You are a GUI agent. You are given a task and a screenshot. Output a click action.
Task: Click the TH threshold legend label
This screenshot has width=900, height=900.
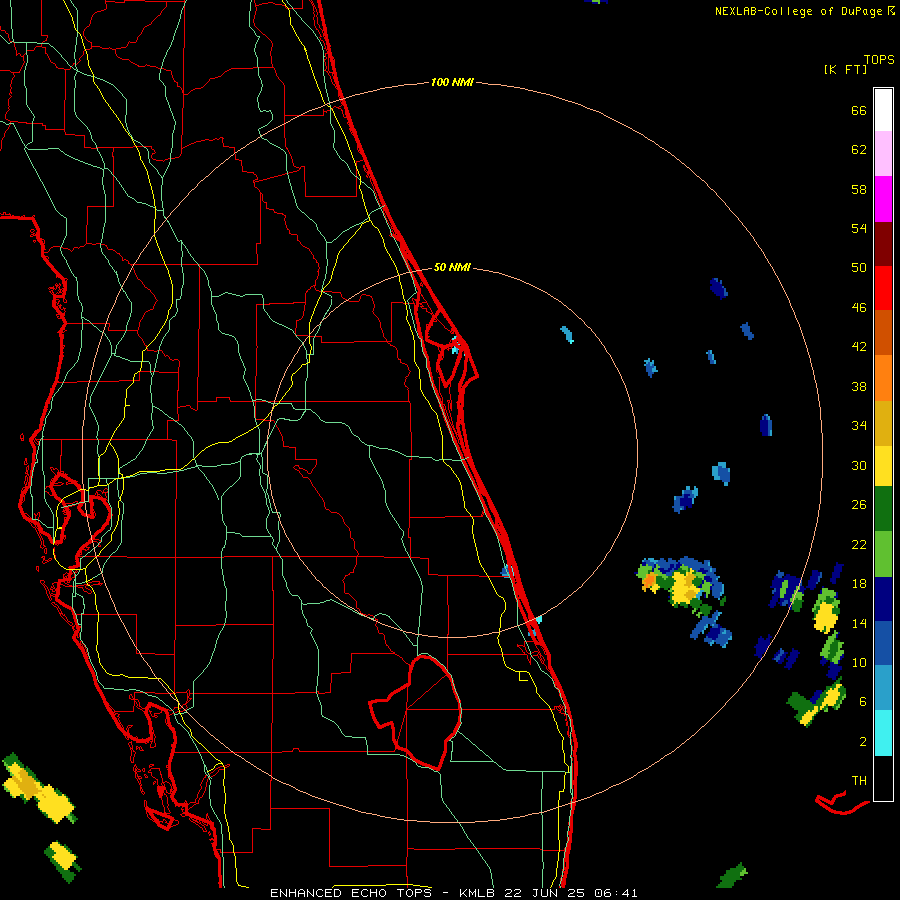[x=859, y=781]
